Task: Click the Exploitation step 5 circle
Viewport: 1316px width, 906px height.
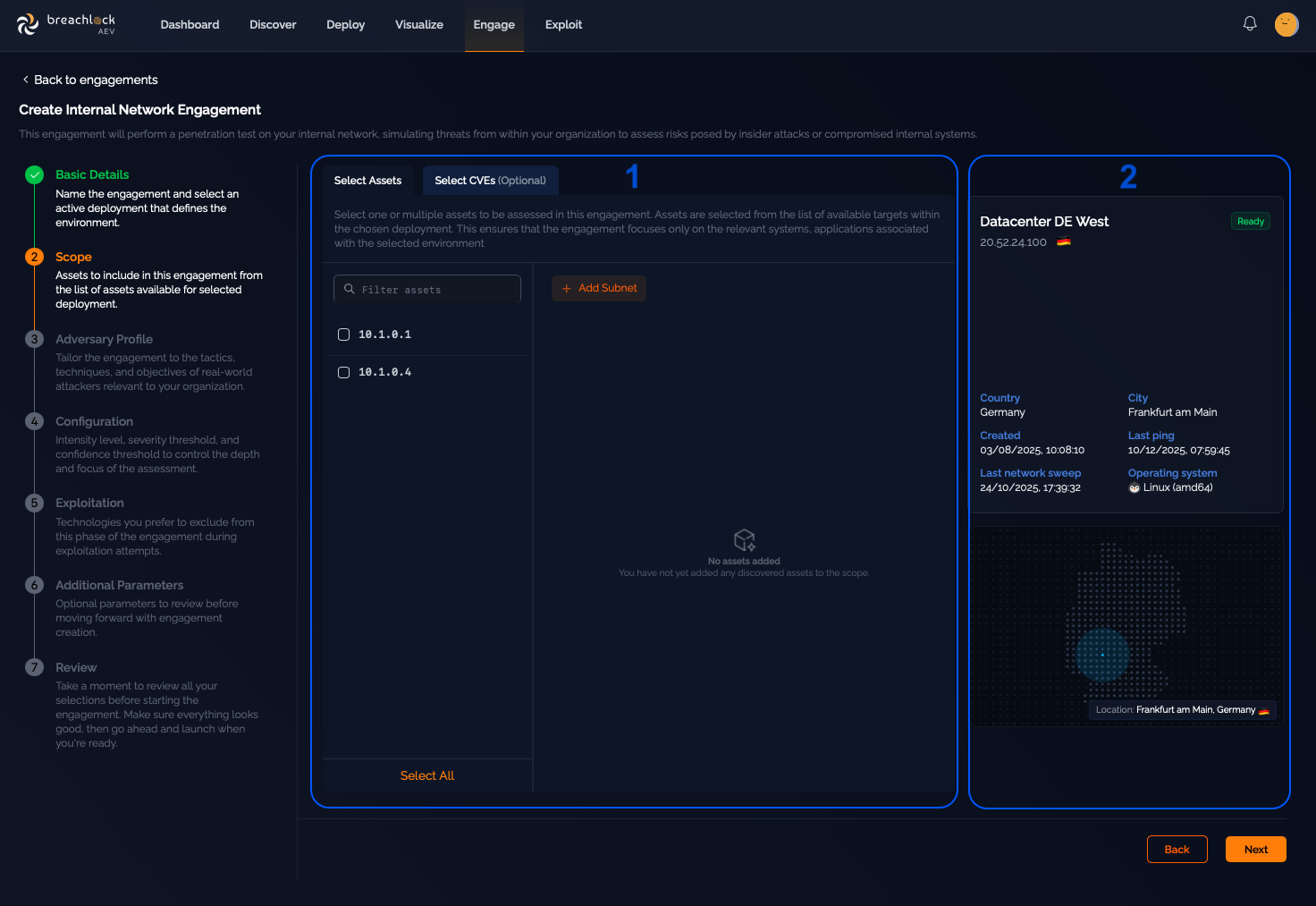Action: pyautogui.click(x=34, y=503)
